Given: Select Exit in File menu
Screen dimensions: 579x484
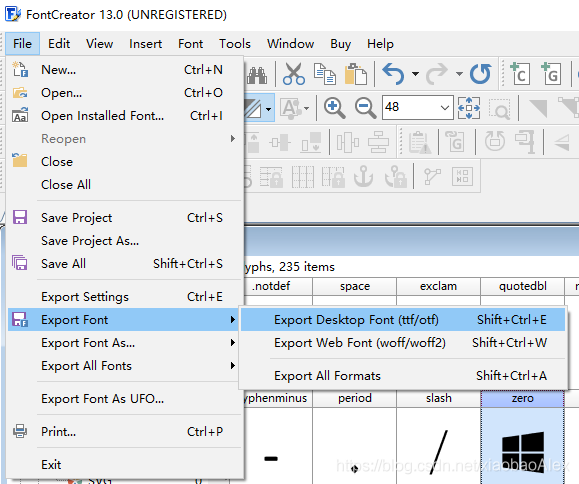Looking at the screenshot, I should (x=124, y=464).
